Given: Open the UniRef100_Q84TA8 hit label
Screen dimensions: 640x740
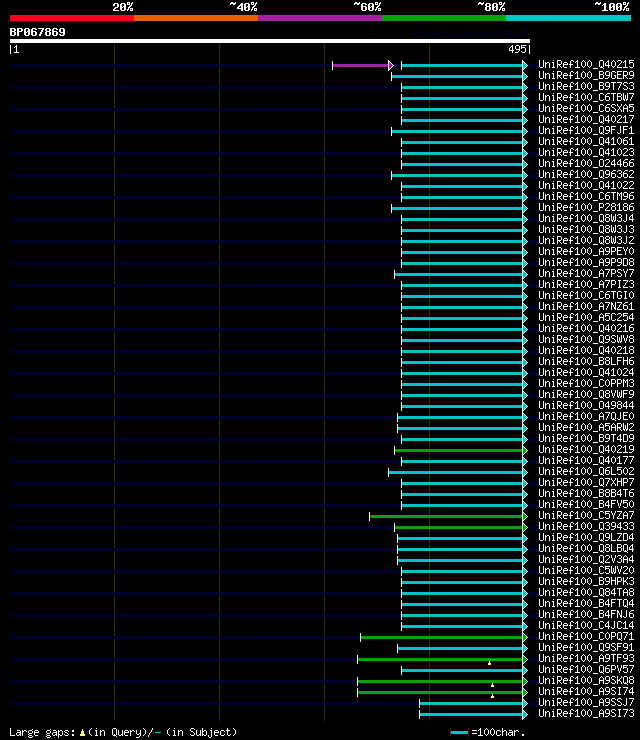Looking at the screenshot, I should click(x=586, y=592).
